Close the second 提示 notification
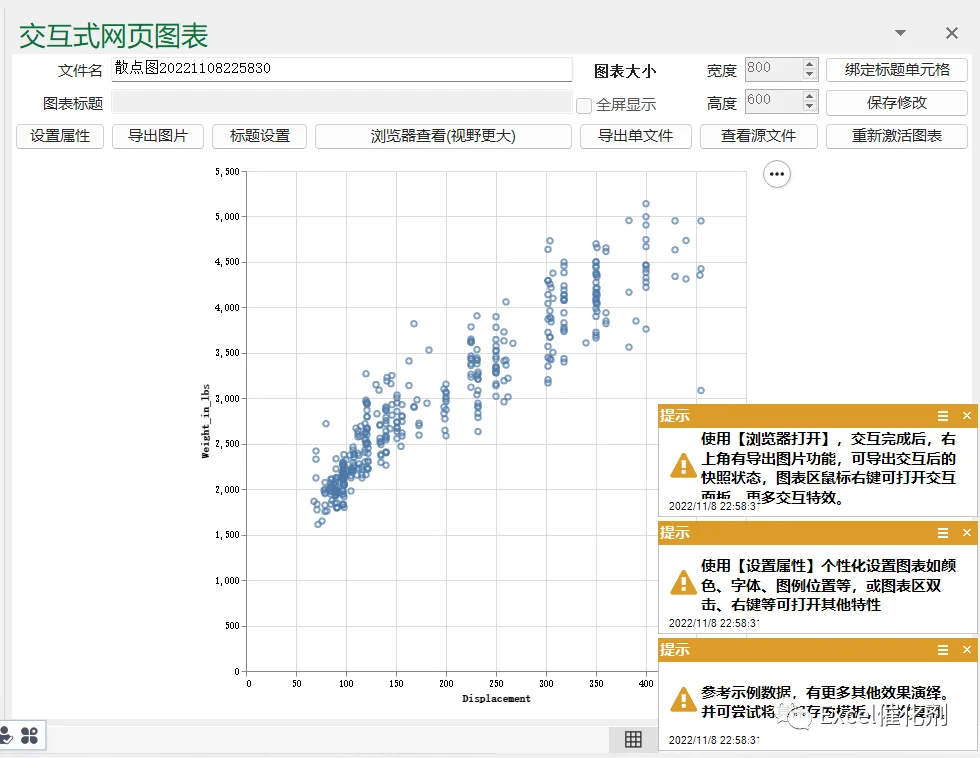This screenshot has width=980, height=758. point(967,532)
